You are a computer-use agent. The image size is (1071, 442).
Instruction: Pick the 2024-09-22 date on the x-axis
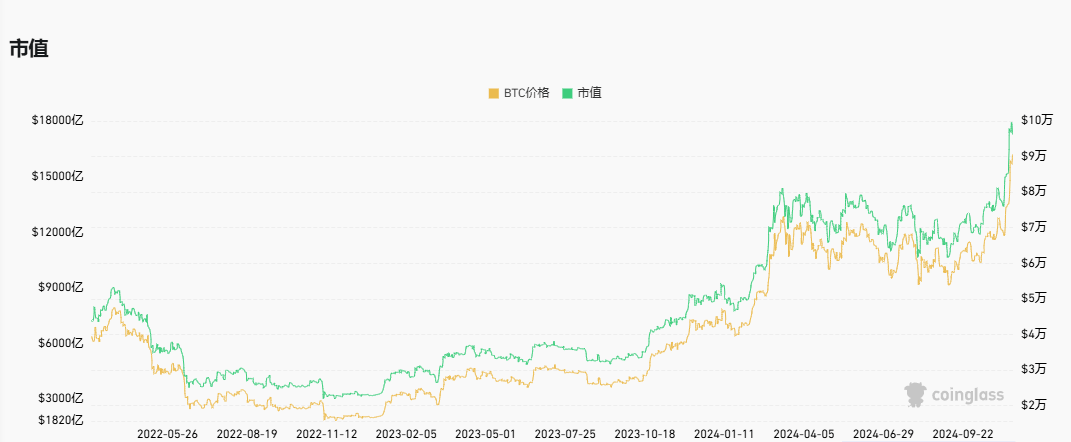[963, 434]
